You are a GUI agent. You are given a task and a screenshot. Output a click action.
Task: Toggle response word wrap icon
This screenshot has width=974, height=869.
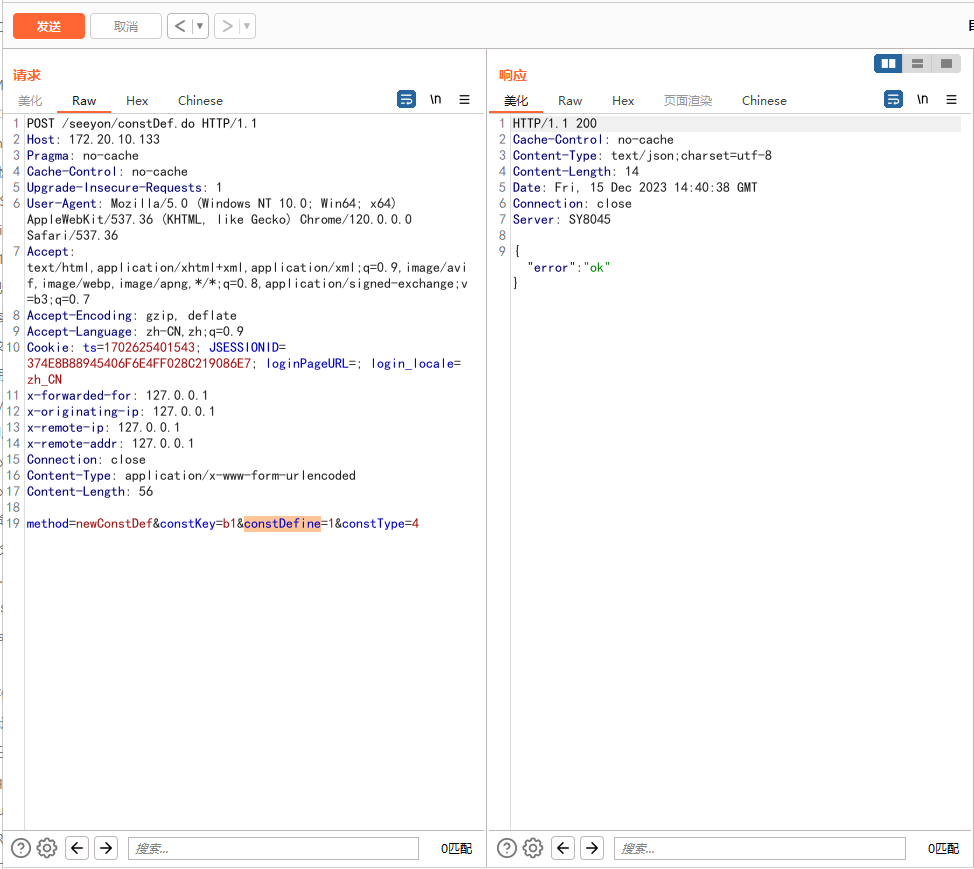(x=893, y=99)
